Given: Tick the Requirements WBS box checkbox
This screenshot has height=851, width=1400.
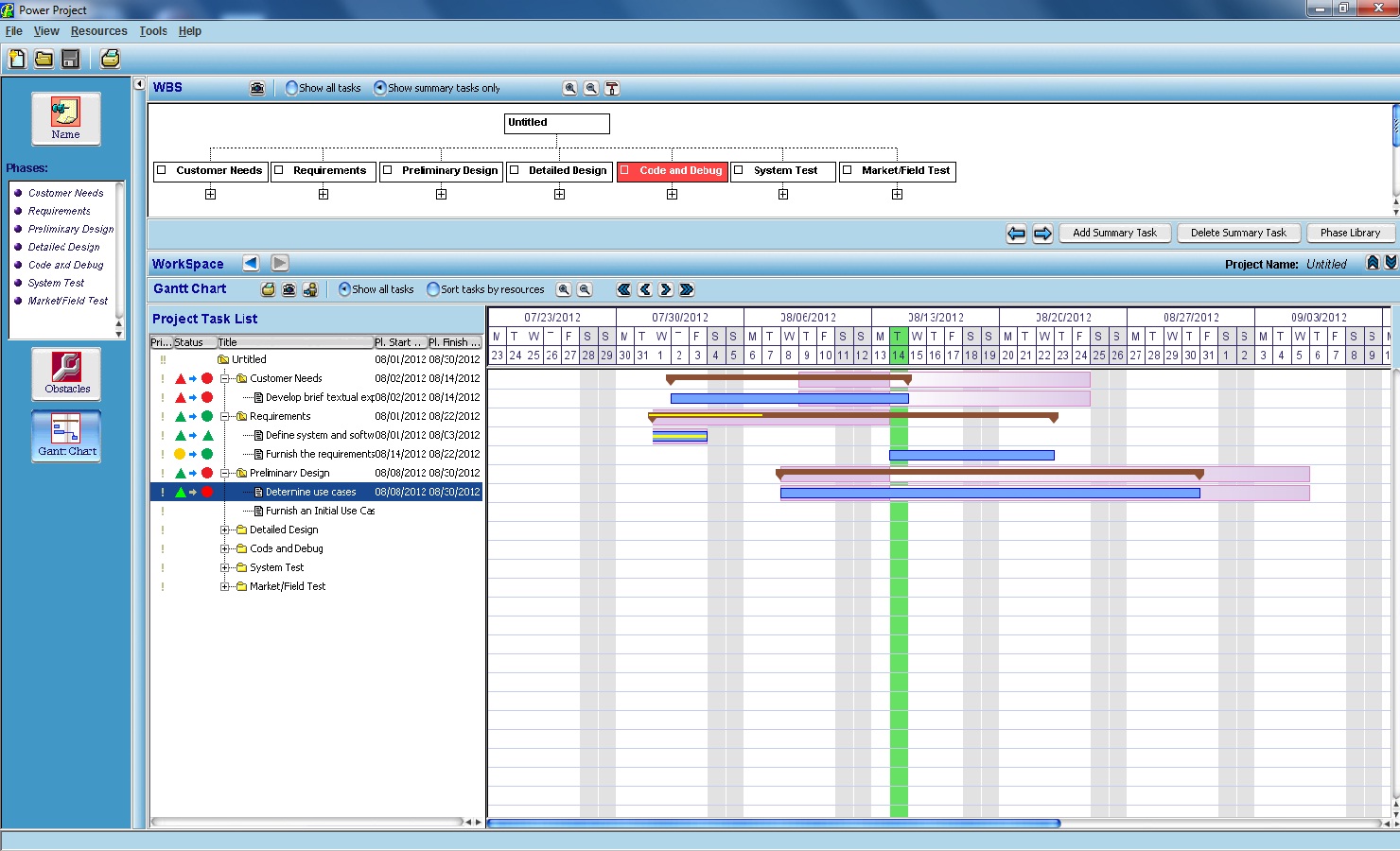Looking at the screenshot, I should [x=279, y=170].
